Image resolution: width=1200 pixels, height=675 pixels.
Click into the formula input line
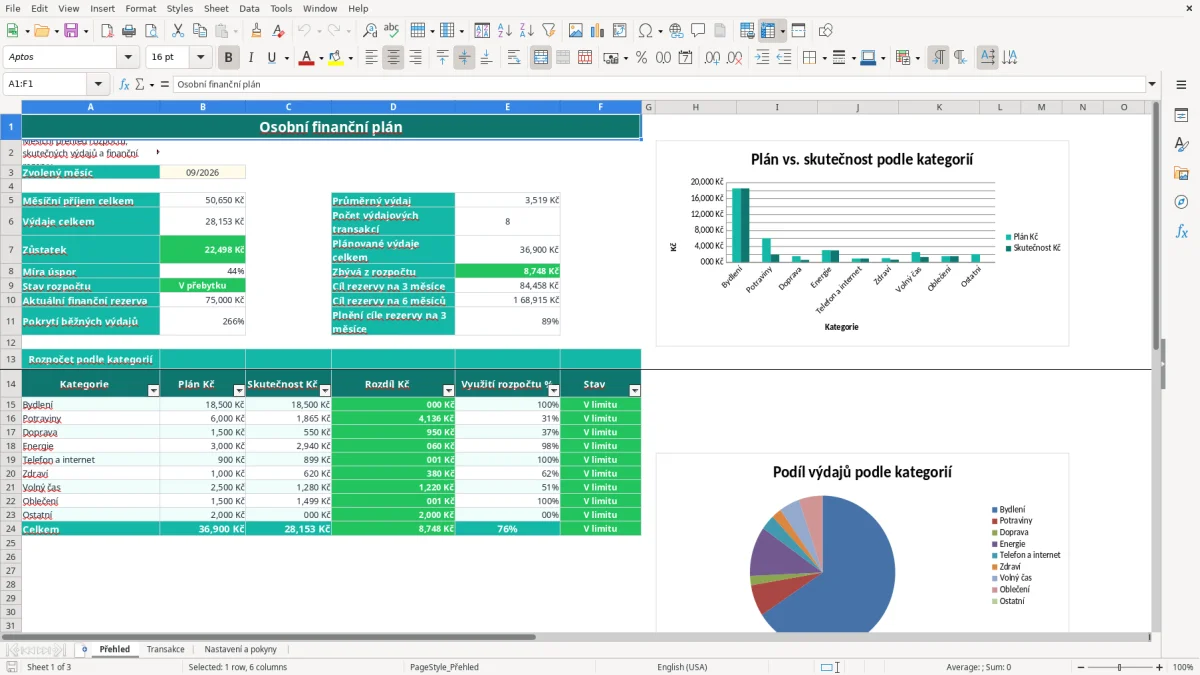coord(658,84)
